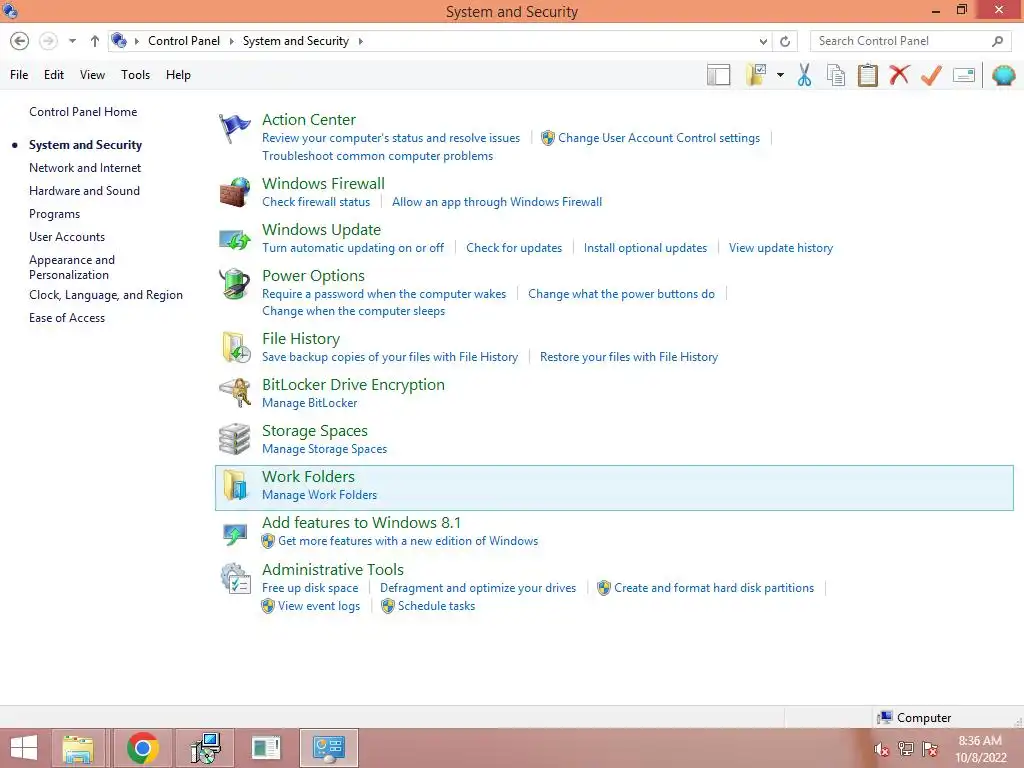Click the Windows Firewall brick wall icon
Image resolution: width=1024 pixels, height=768 pixels.
coord(234,192)
